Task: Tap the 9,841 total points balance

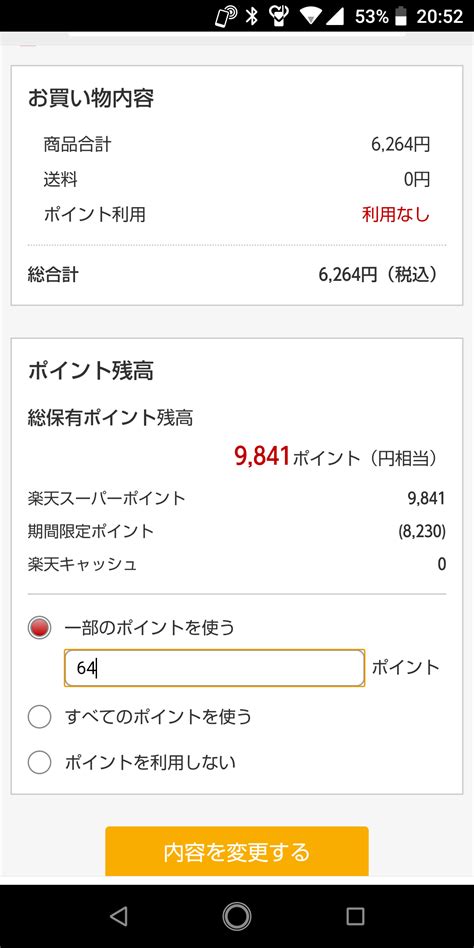Action: 262,456
